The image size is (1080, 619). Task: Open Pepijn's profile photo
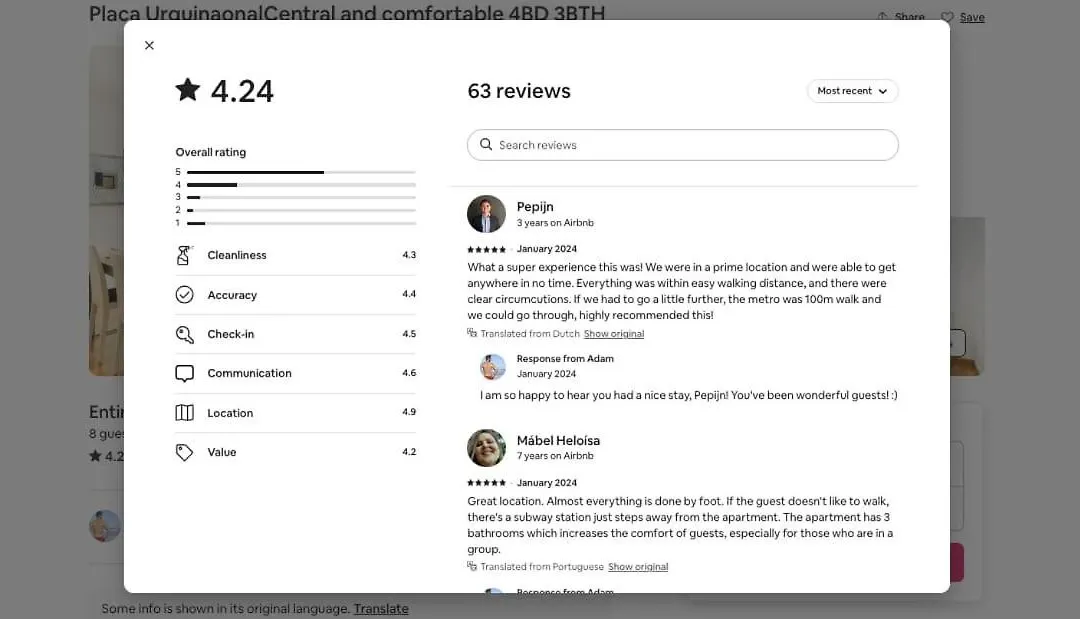(x=486, y=214)
